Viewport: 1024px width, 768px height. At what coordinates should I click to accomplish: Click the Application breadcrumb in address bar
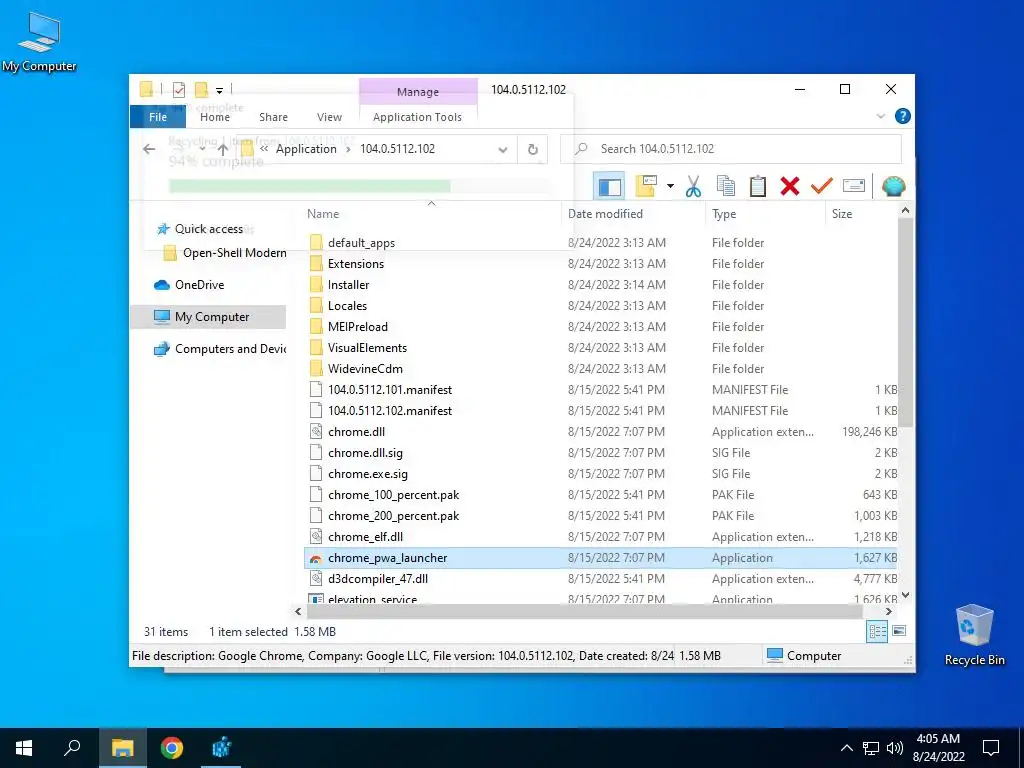tap(306, 149)
